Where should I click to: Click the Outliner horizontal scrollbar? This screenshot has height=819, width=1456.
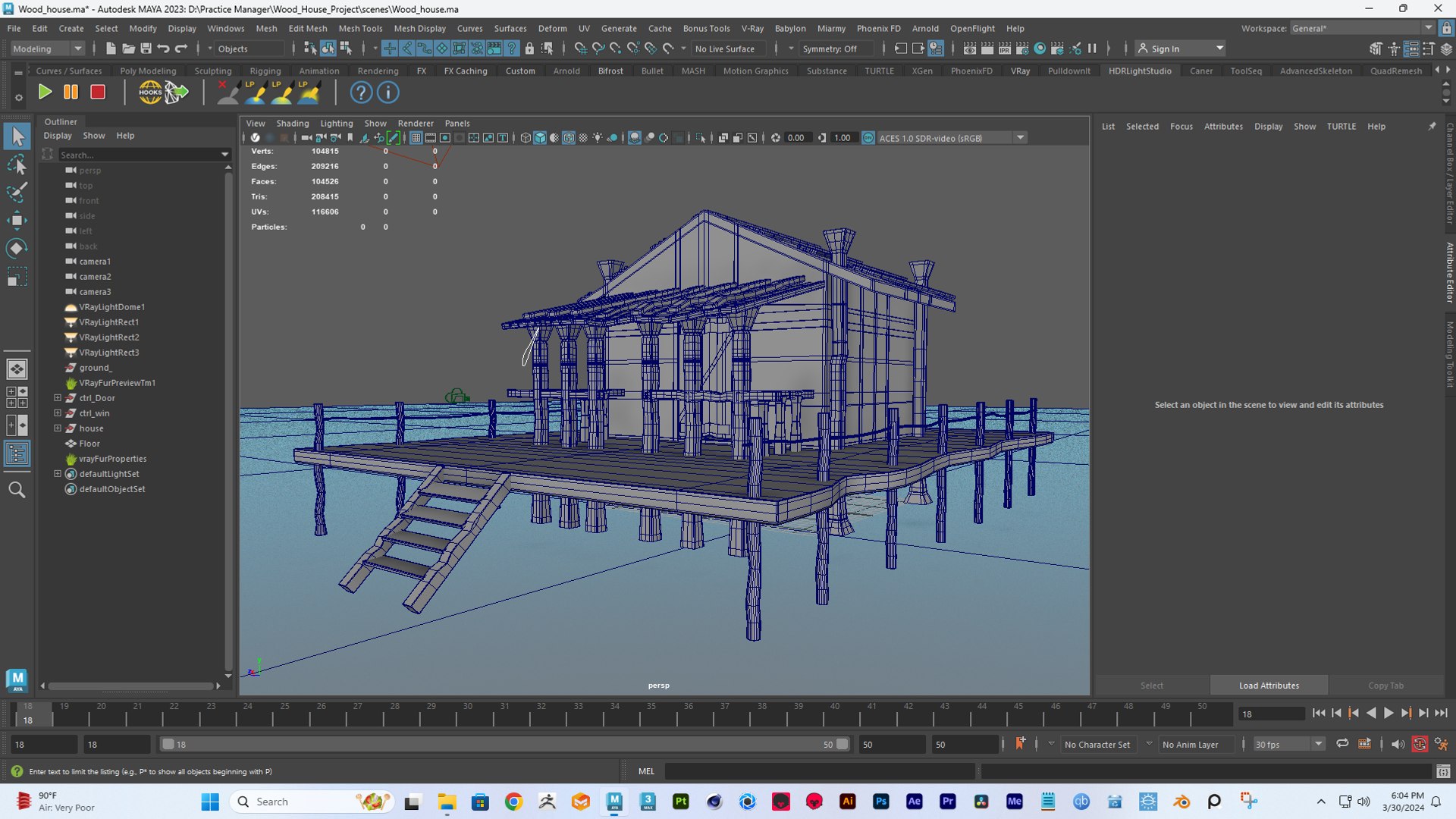(x=130, y=686)
